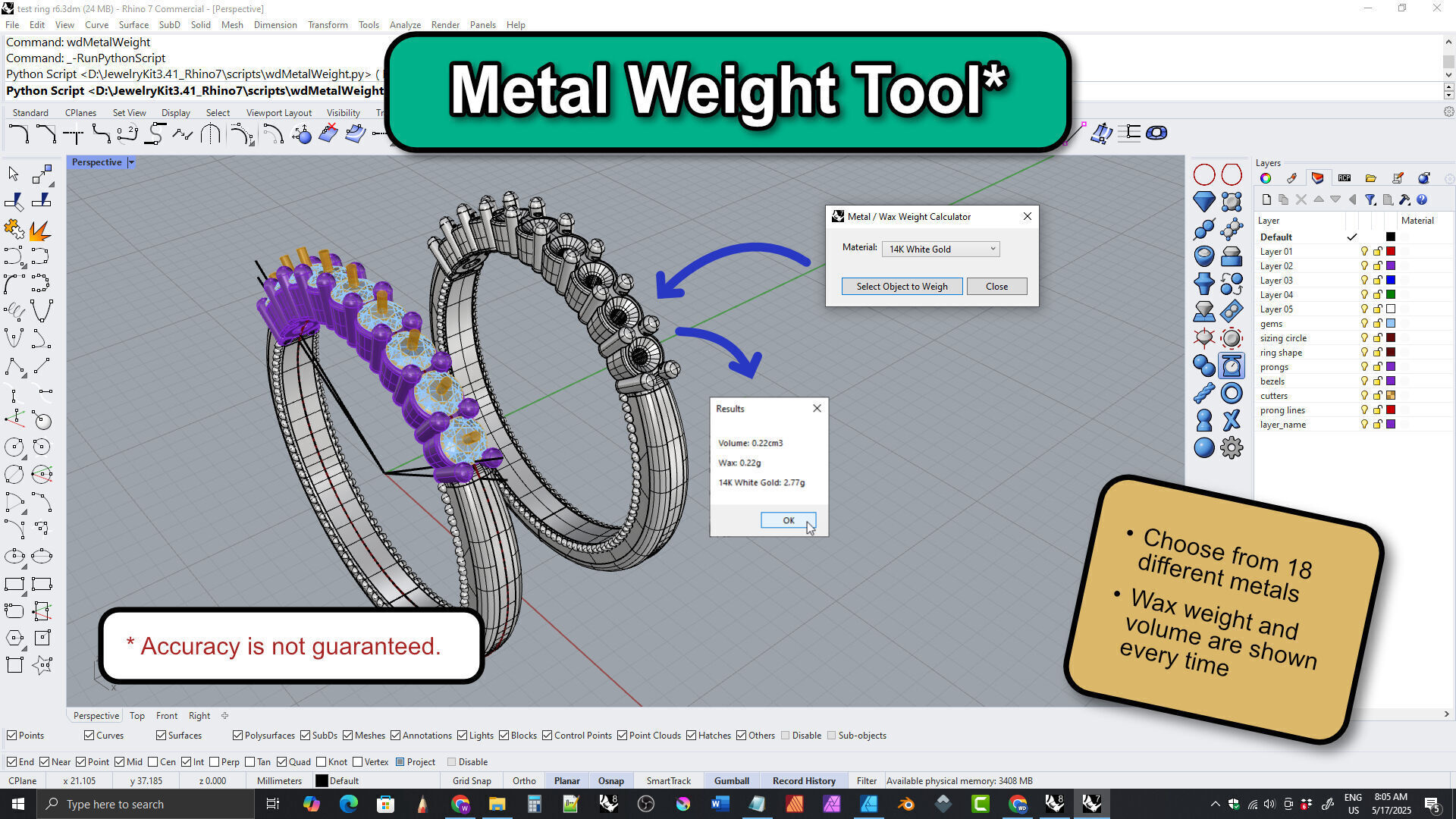The height and width of the screenshot is (819, 1456).
Task: Select the twisted rope tool icon
Action: point(1204,393)
